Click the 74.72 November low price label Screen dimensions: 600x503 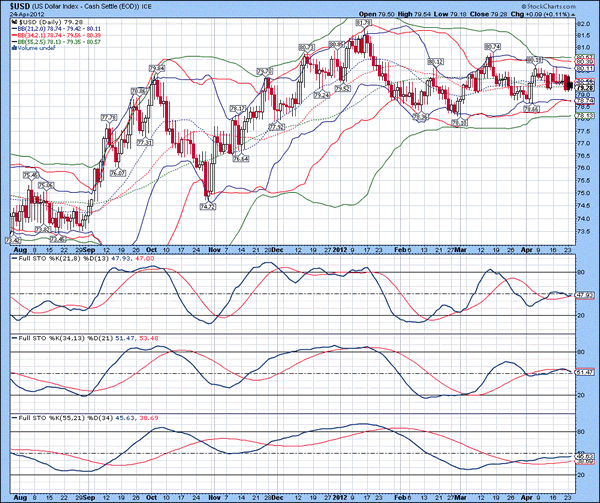pos(208,206)
